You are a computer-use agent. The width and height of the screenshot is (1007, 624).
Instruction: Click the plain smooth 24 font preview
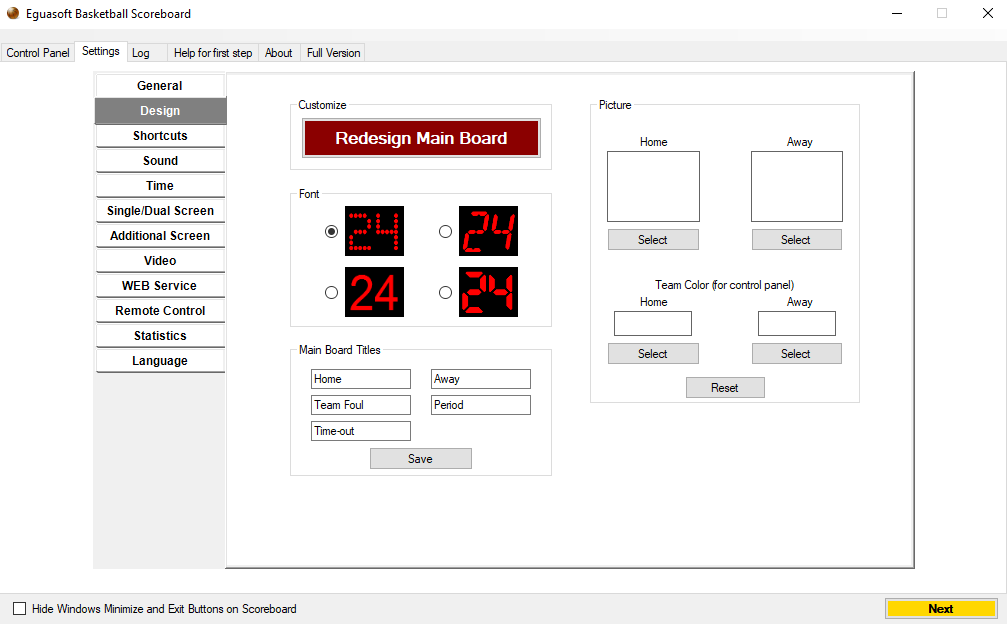pos(374,292)
